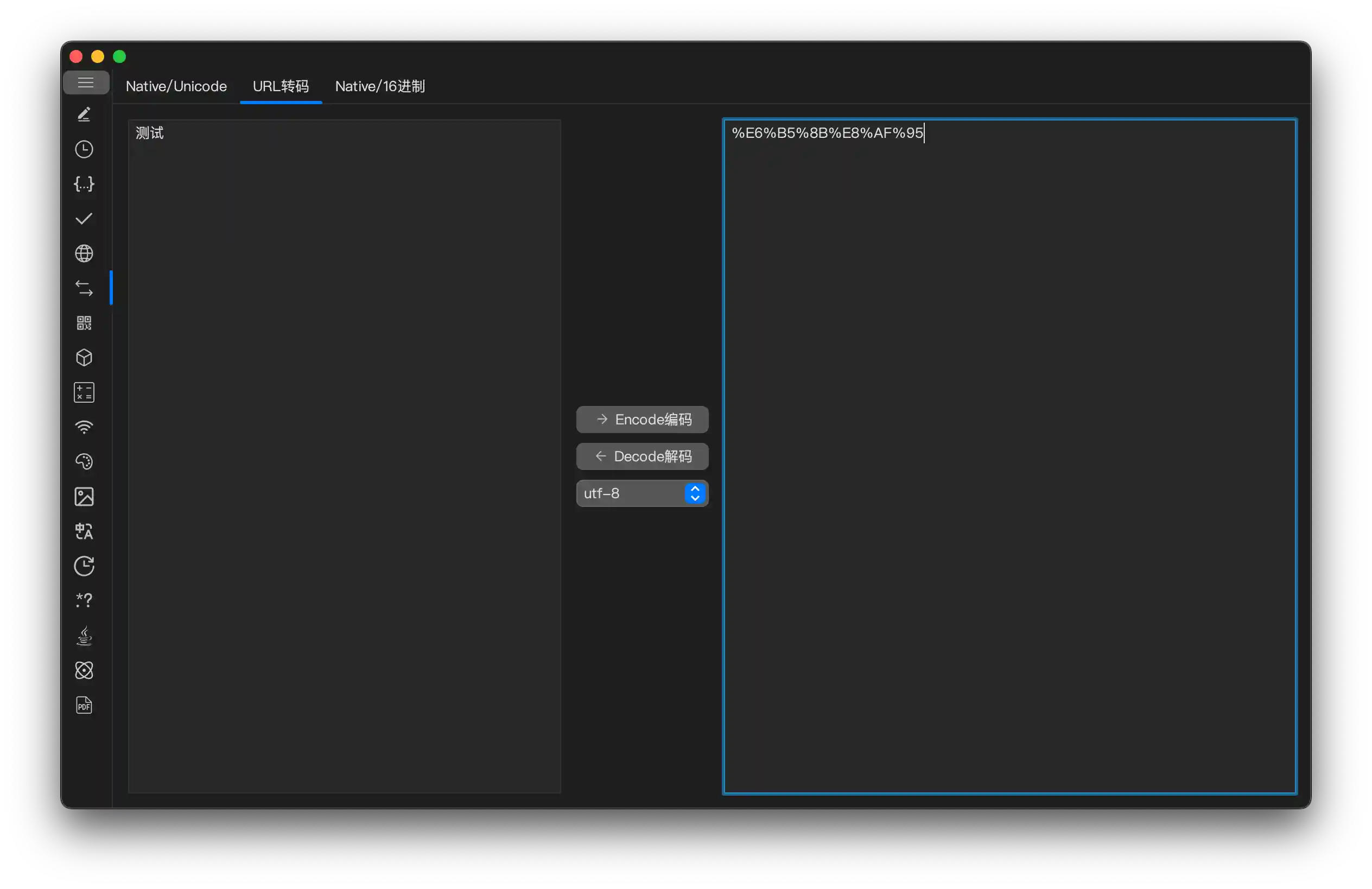Switch to the Native/16进制 tab
The image size is (1372, 889).
[x=380, y=86]
